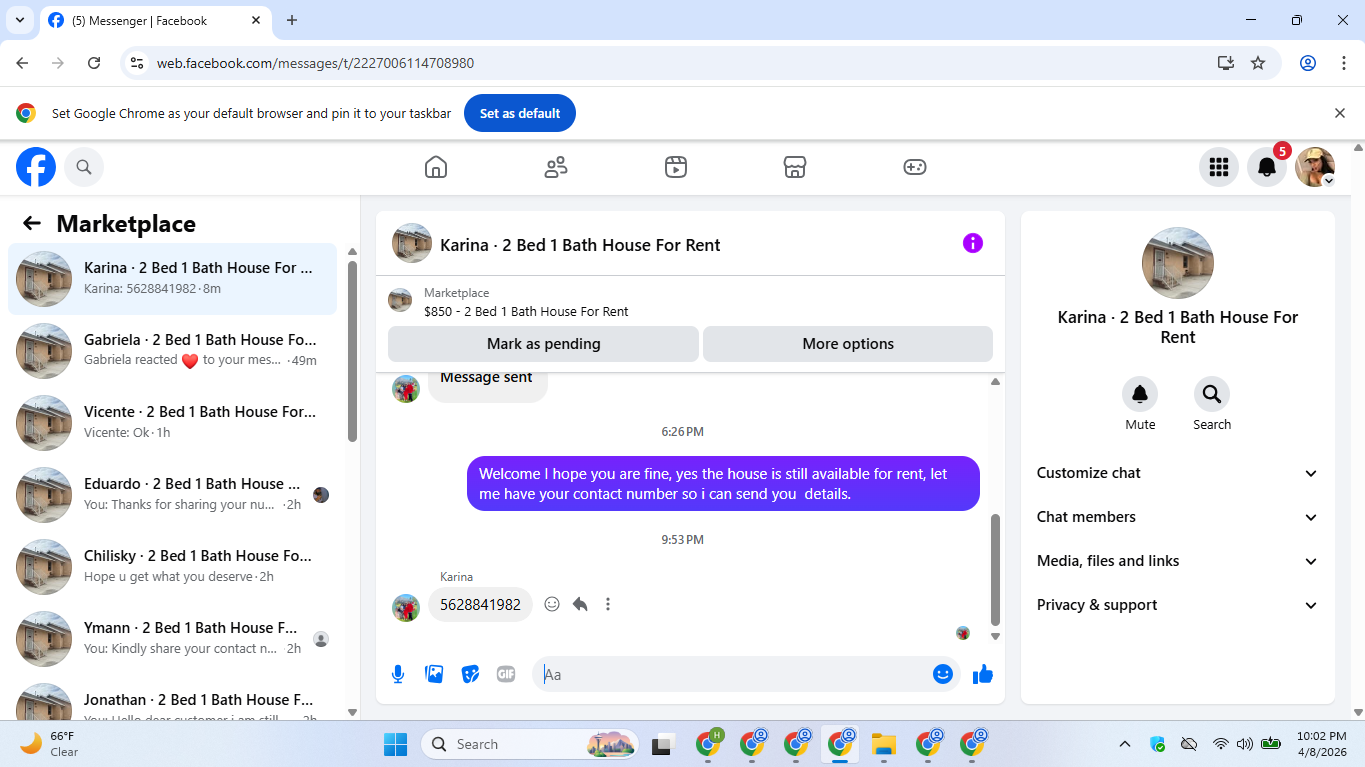Choose a GIF icon

coord(506,674)
